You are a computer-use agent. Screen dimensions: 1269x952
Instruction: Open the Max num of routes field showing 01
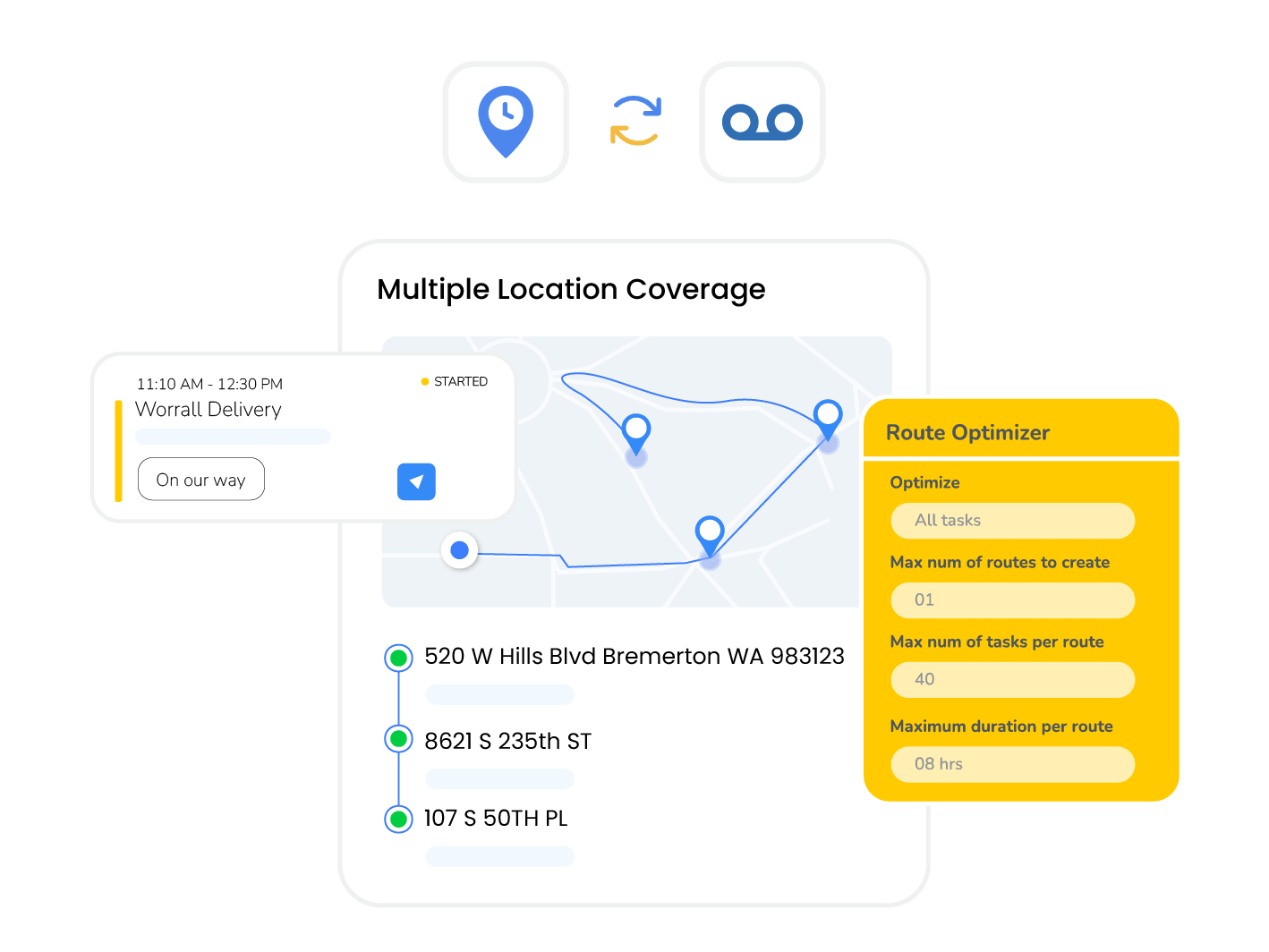tap(1012, 600)
